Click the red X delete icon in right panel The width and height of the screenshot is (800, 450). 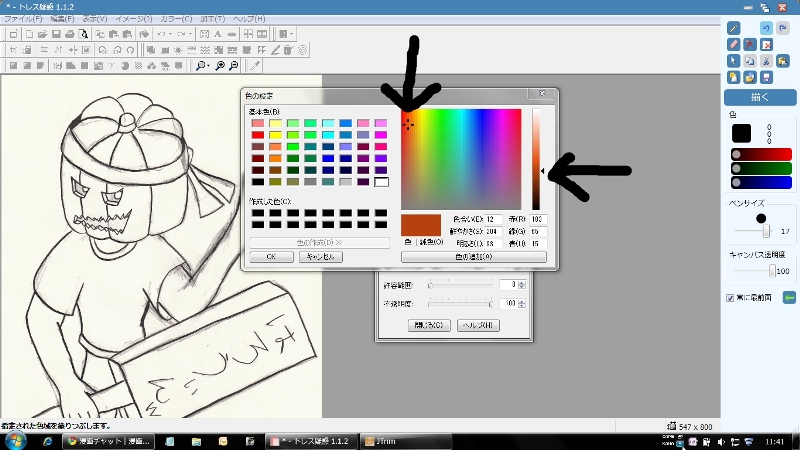(x=766, y=44)
